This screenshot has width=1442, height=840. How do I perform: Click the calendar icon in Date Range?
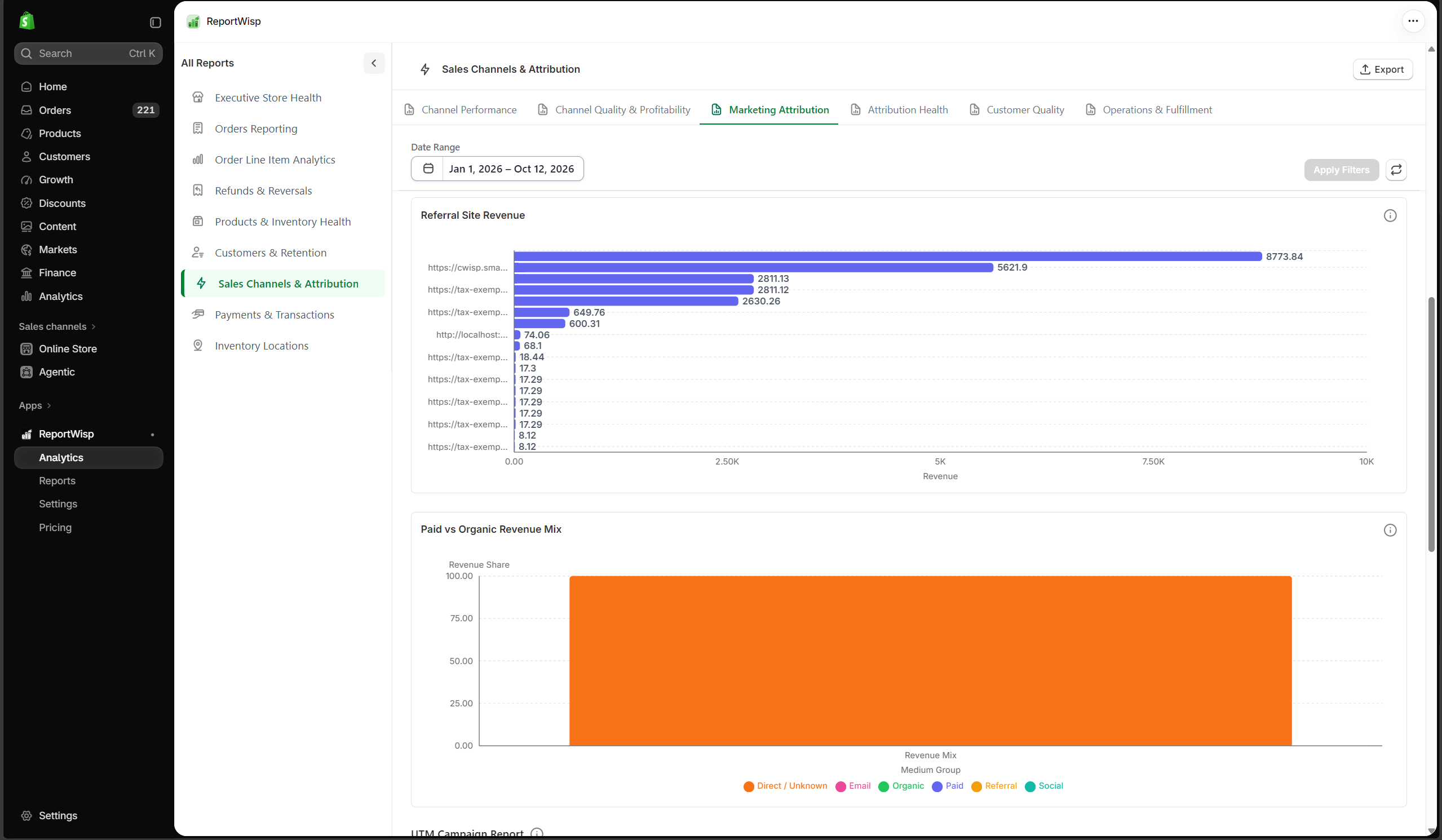pos(428,169)
